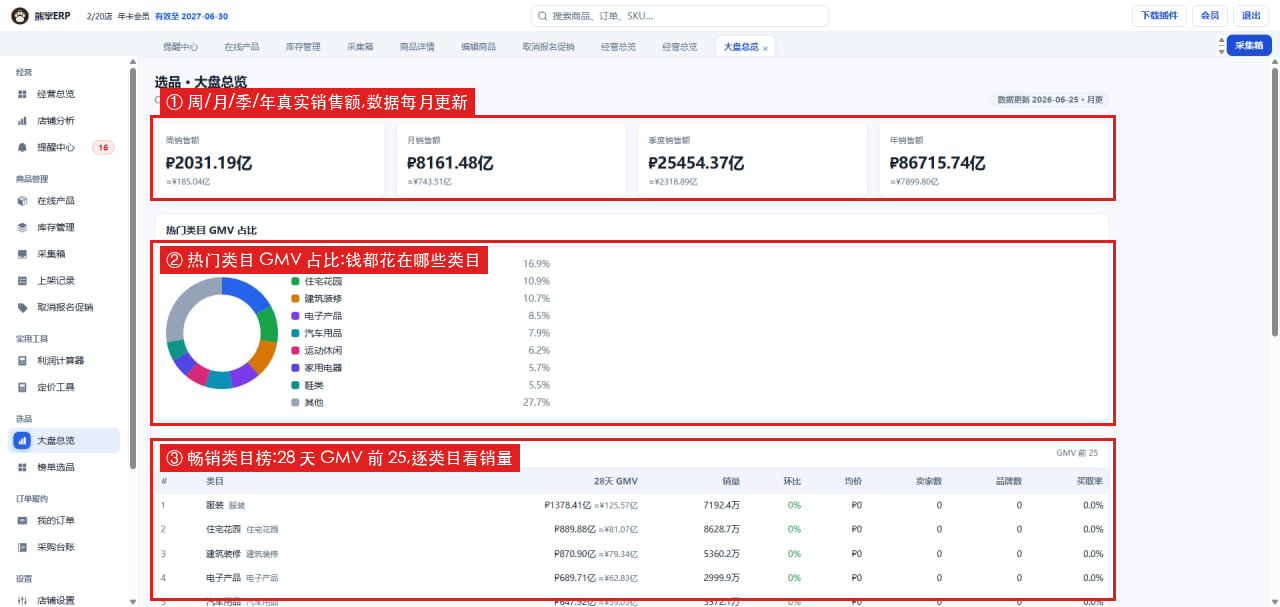Click purple 电子产品 legend swatch
Viewport: 1280px width, 607px height.
(x=295, y=316)
